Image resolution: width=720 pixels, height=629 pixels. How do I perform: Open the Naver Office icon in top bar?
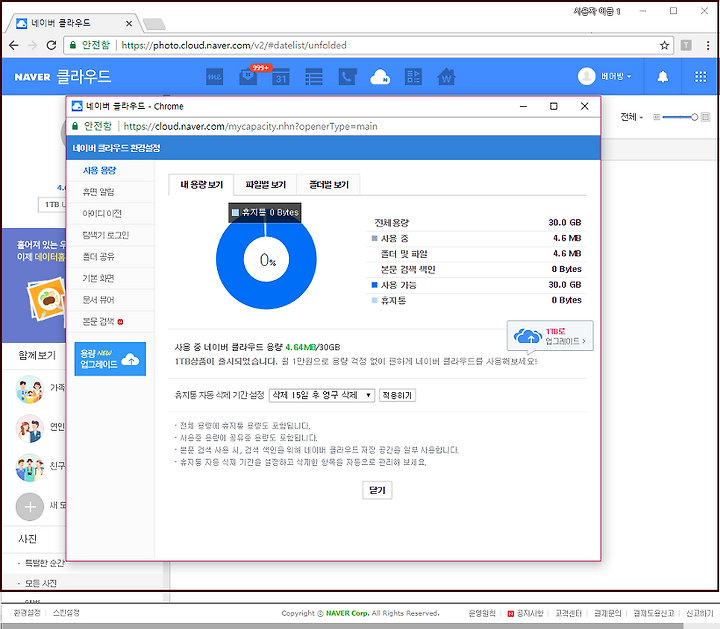click(x=413, y=77)
